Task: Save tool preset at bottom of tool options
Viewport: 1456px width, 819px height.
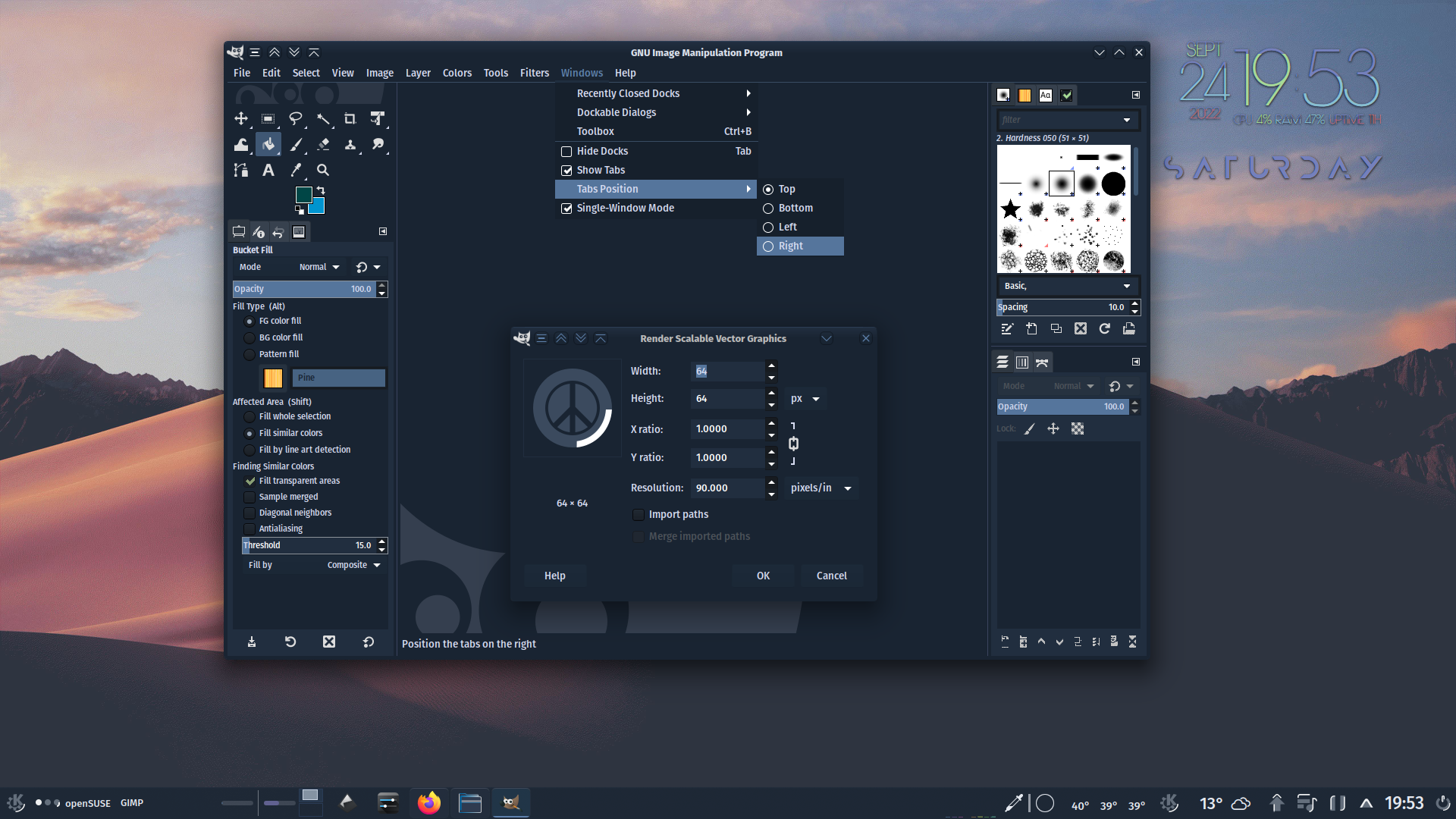Action: tap(252, 642)
